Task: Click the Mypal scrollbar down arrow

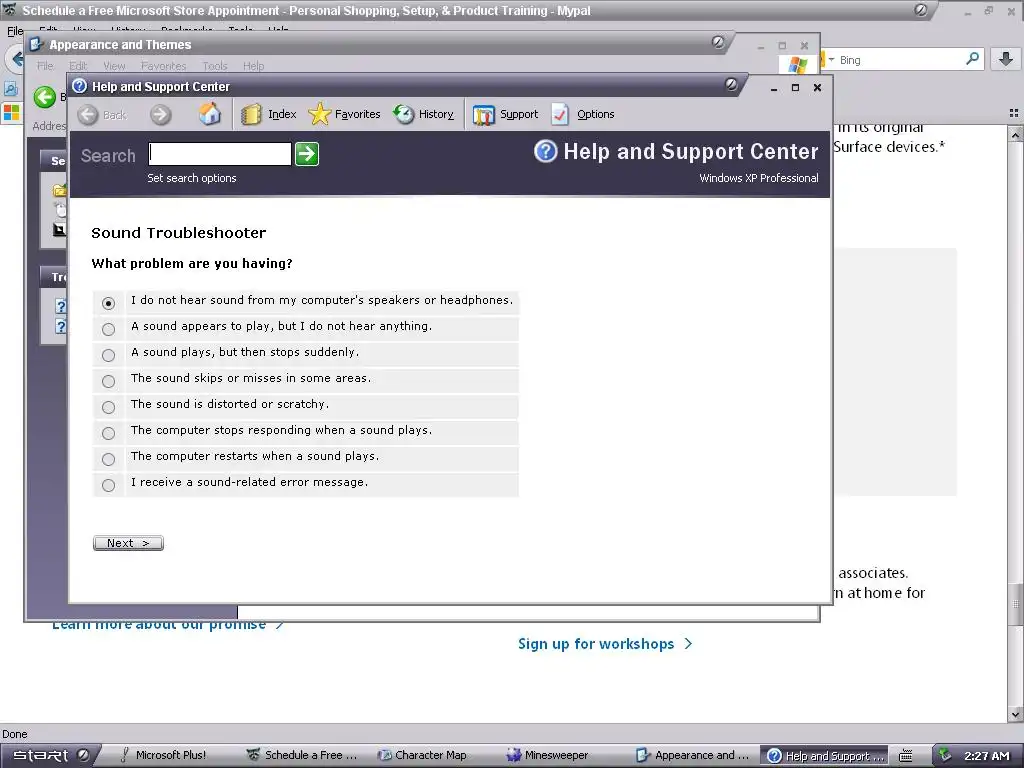Action: point(1016,714)
